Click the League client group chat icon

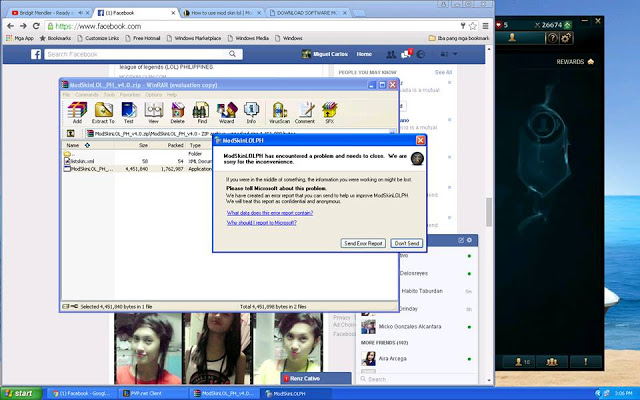tap(552, 361)
